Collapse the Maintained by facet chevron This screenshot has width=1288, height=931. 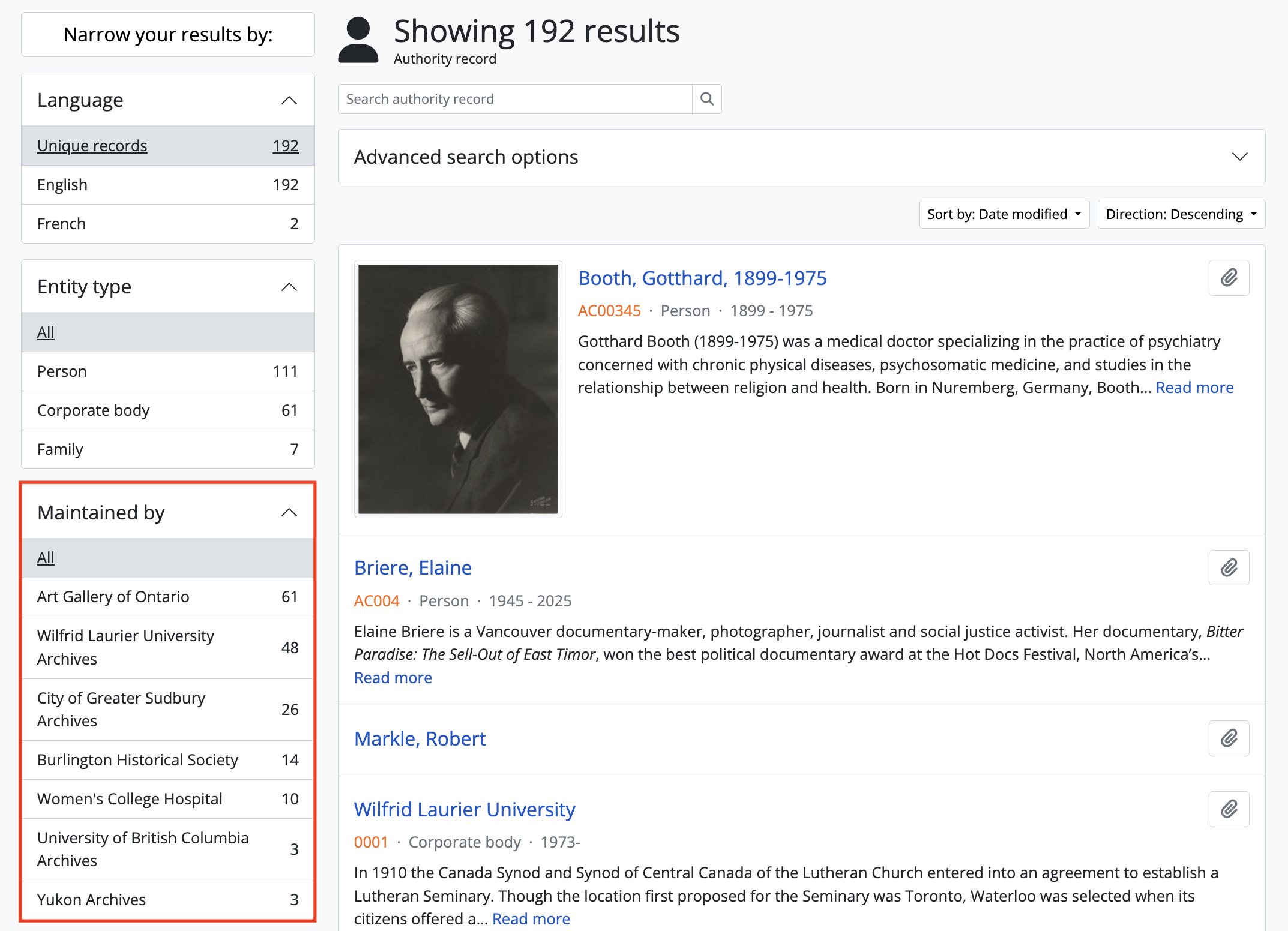pyautogui.click(x=289, y=512)
